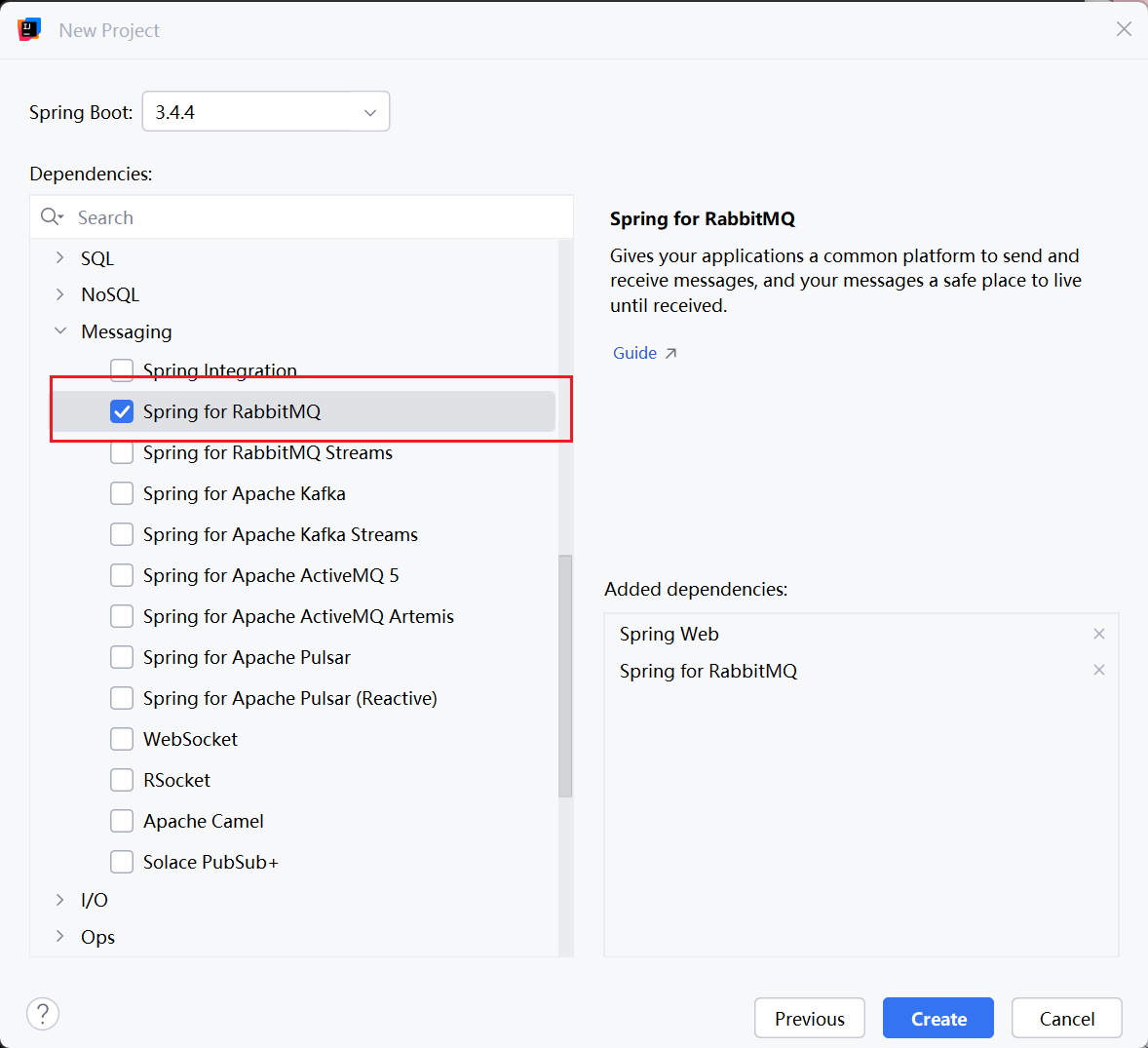Select the NoSQL tree label
The width and height of the screenshot is (1148, 1048).
[x=110, y=294]
